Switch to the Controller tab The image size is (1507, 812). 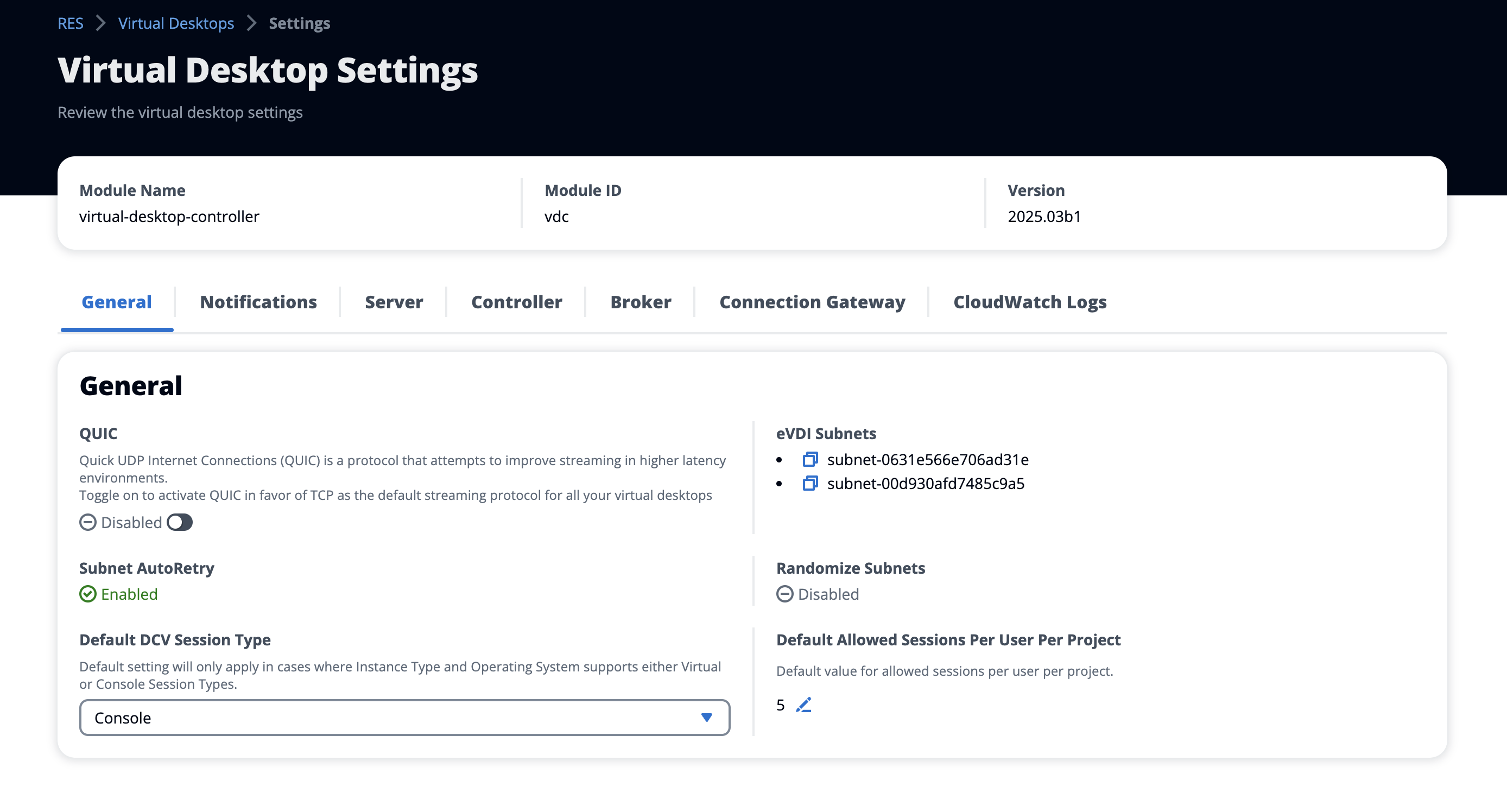point(517,302)
